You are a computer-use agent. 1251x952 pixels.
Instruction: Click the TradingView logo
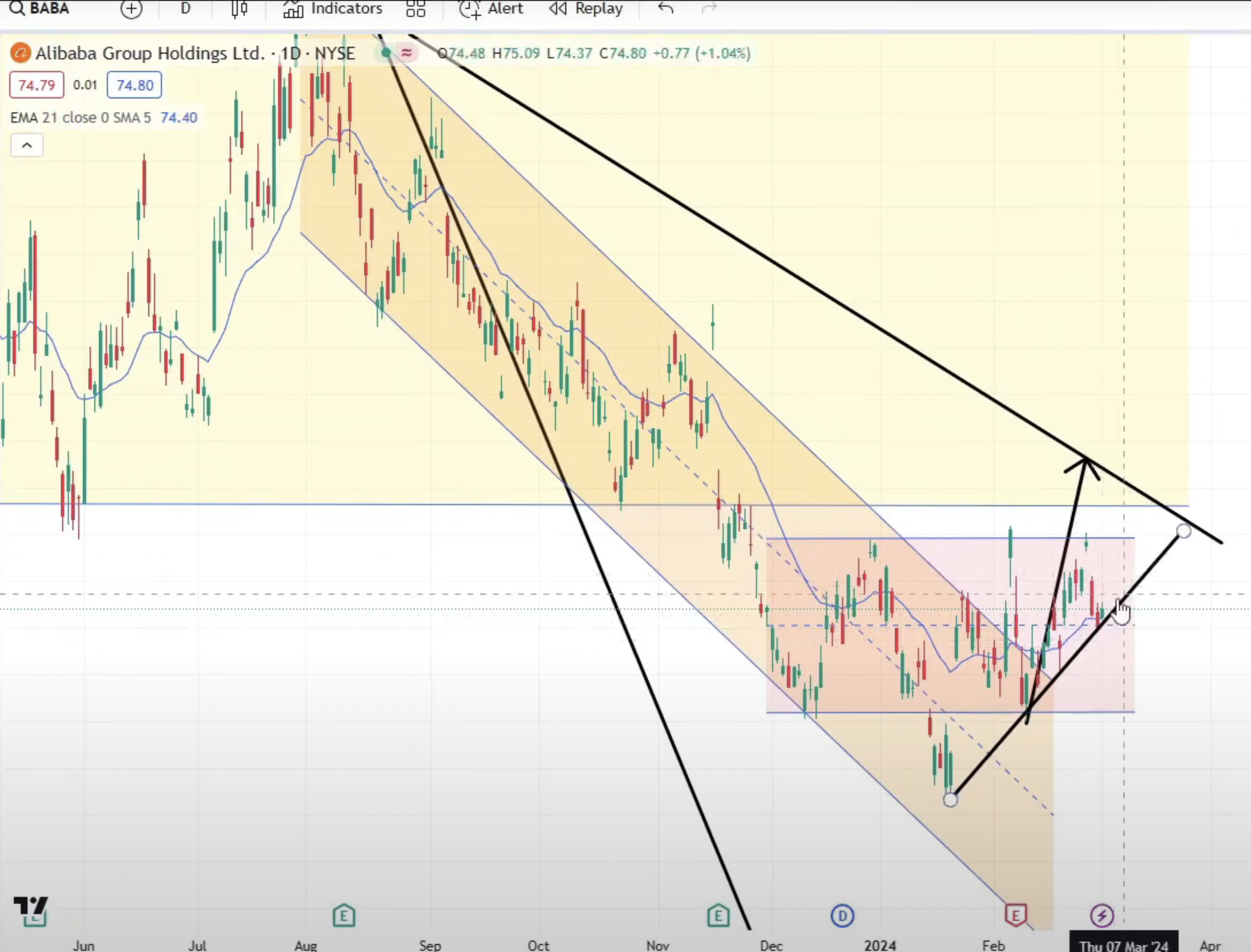click(31, 906)
